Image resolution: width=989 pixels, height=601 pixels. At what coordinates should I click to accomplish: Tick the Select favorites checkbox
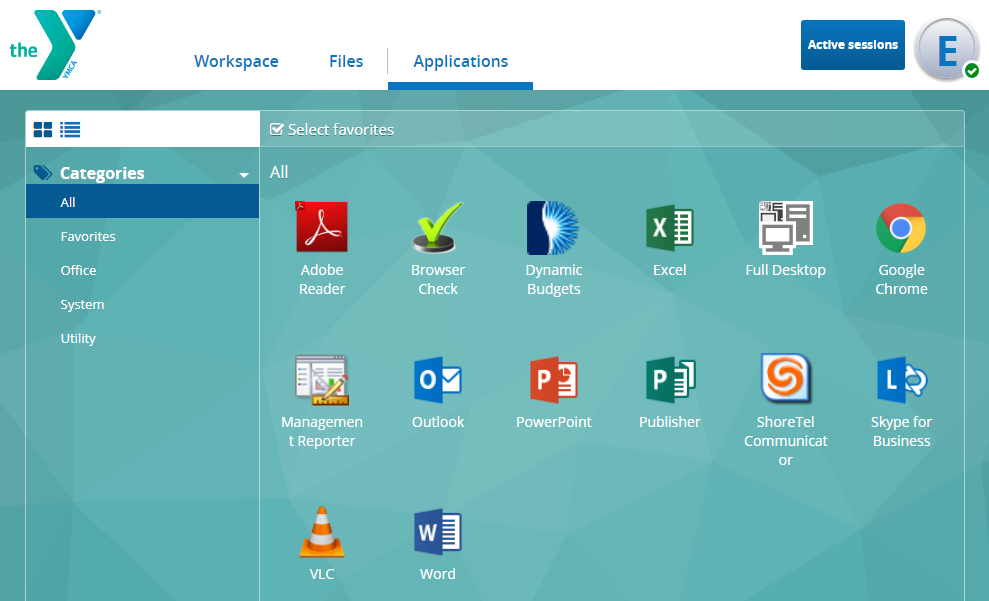tap(277, 130)
